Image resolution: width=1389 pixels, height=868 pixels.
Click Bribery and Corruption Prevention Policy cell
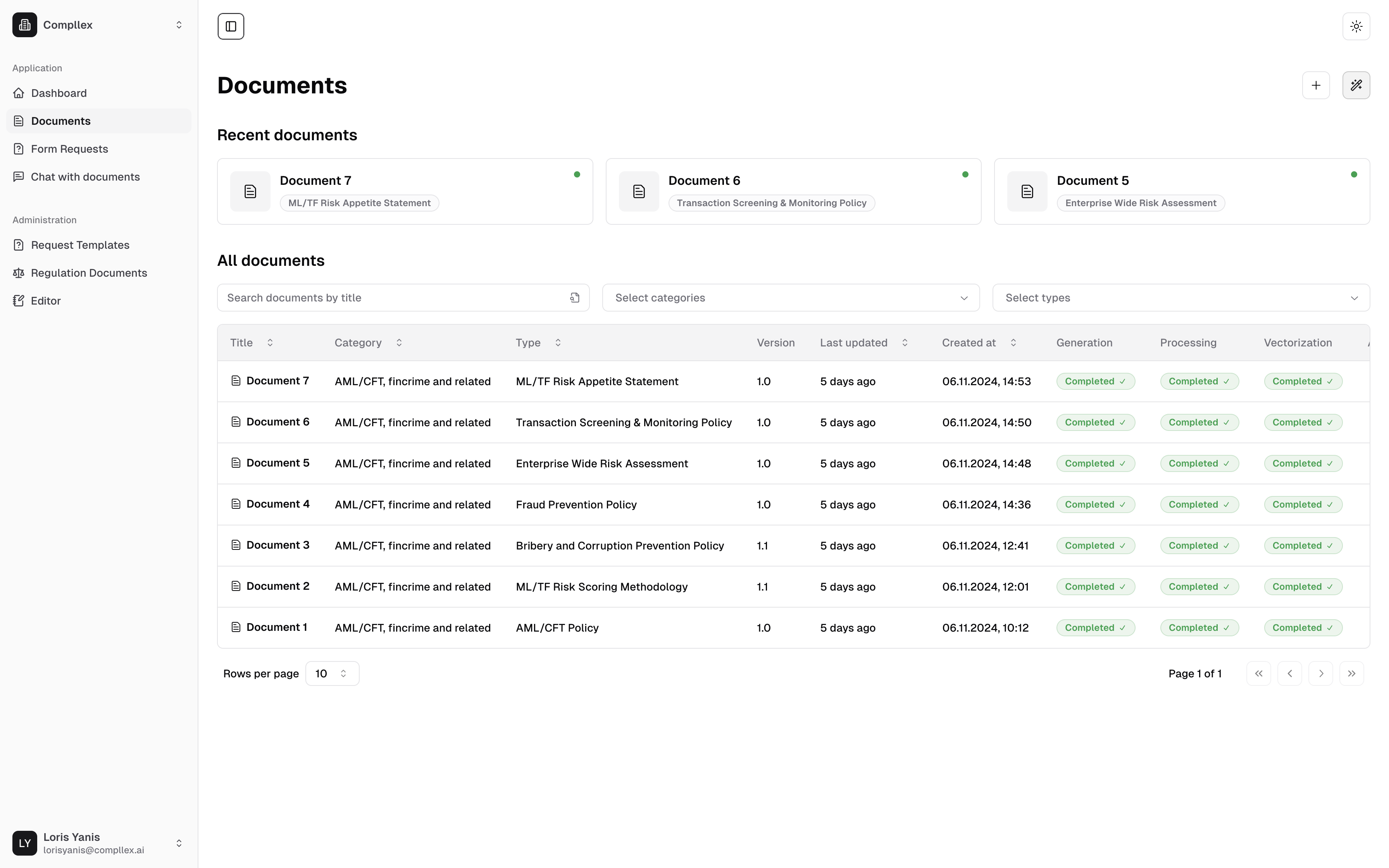[619, 546]
